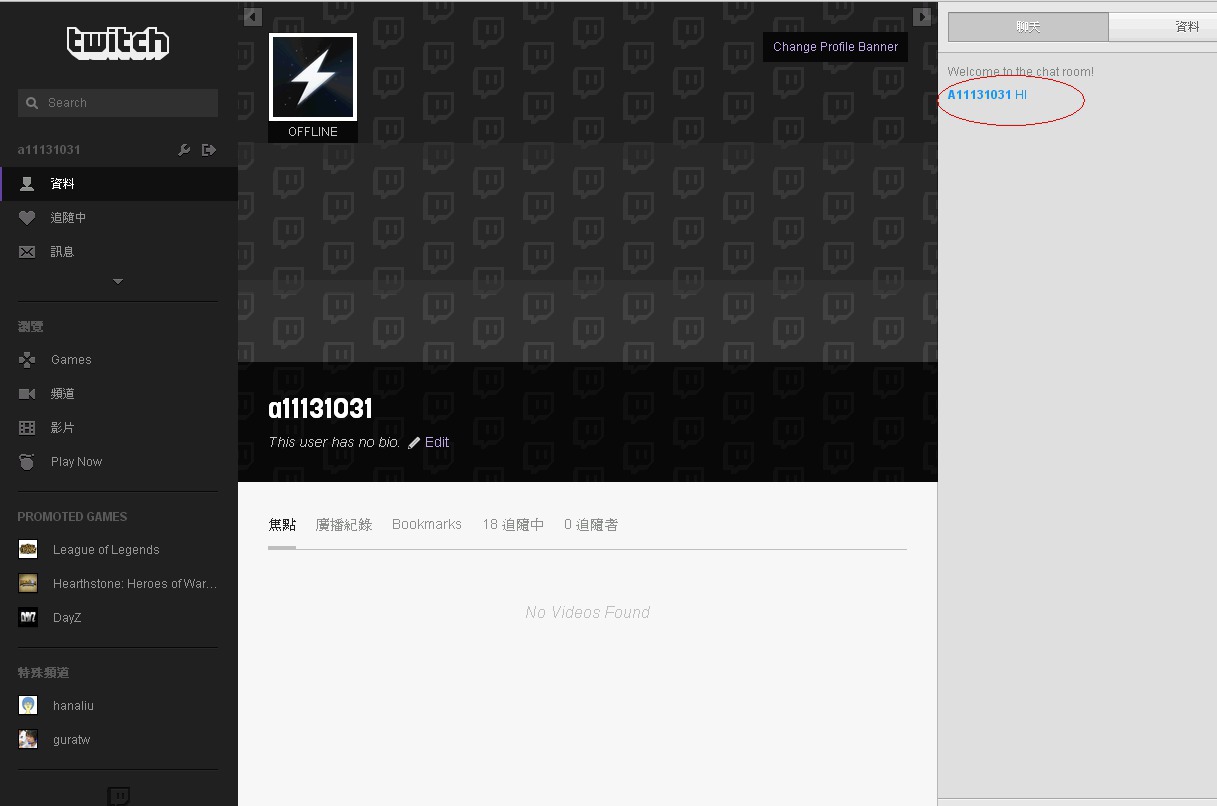The width and height of the screenshot is (1217, 806).
Task: Click the lightning bolt profile picture
Action: coord(313,78)
